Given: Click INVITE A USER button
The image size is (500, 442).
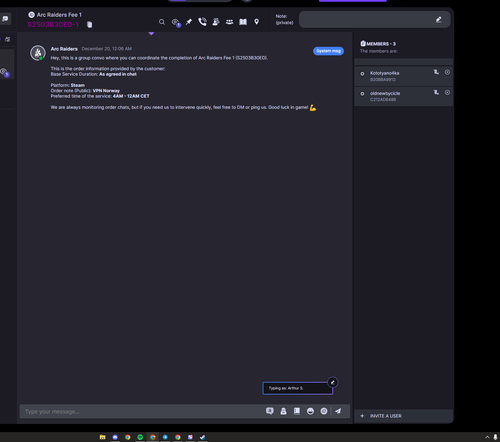Looking at the screenshot, I should coord(403,416).
